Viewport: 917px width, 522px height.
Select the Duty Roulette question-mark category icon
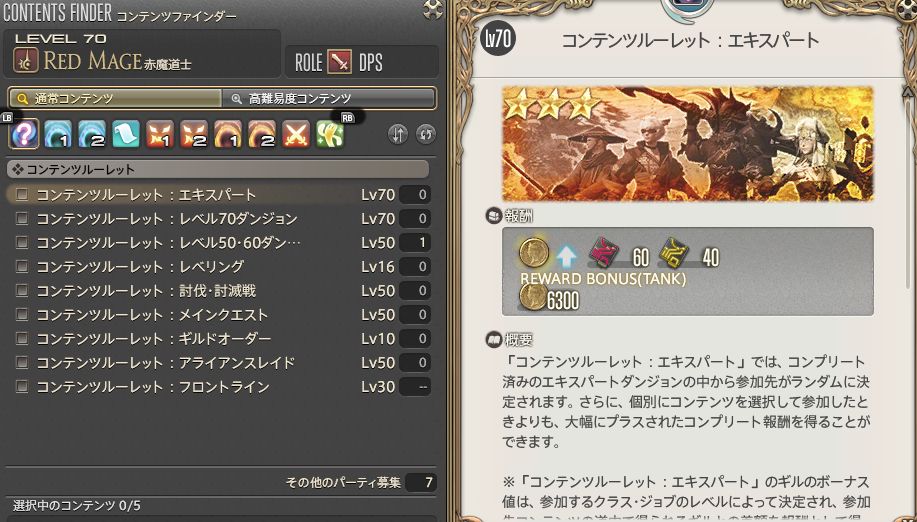click(24, 134)
